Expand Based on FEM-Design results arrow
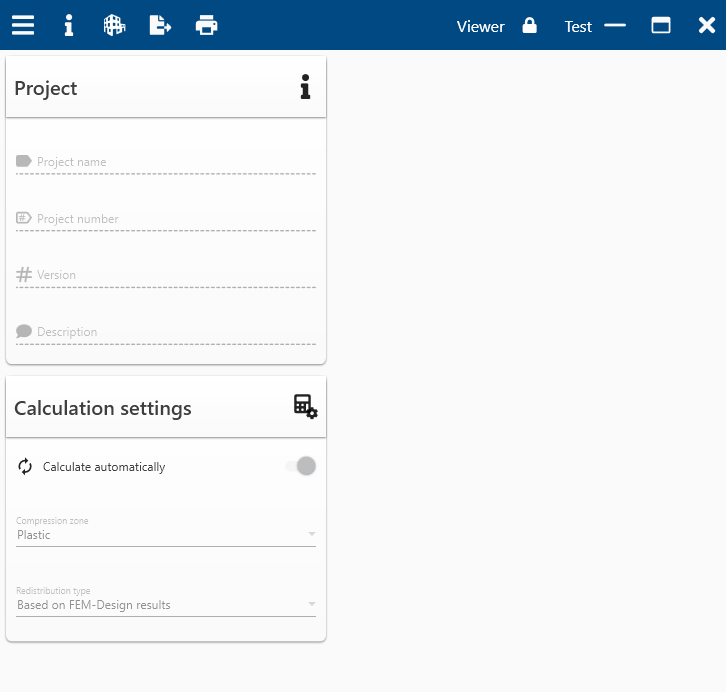The image size is (726, 692). click(312, 604)
